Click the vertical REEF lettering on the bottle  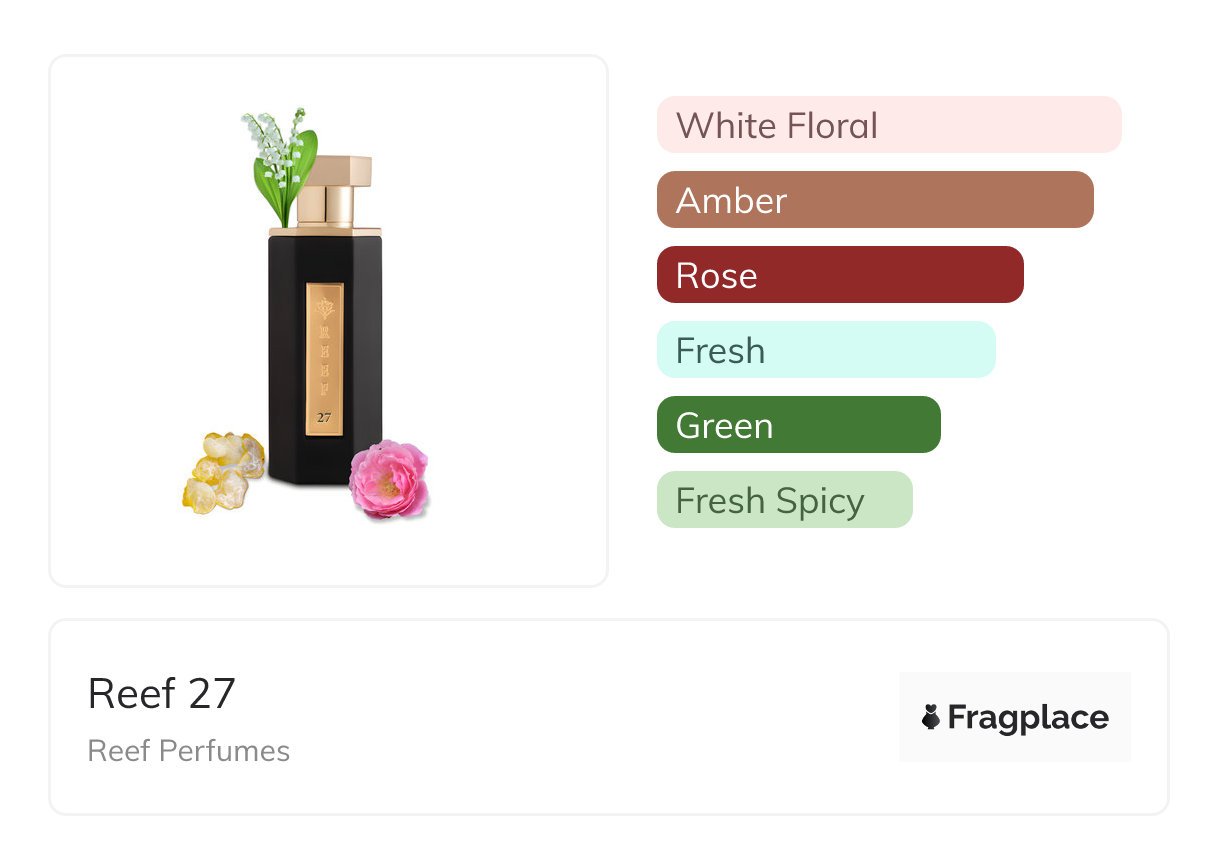click(x=324, y=358)
